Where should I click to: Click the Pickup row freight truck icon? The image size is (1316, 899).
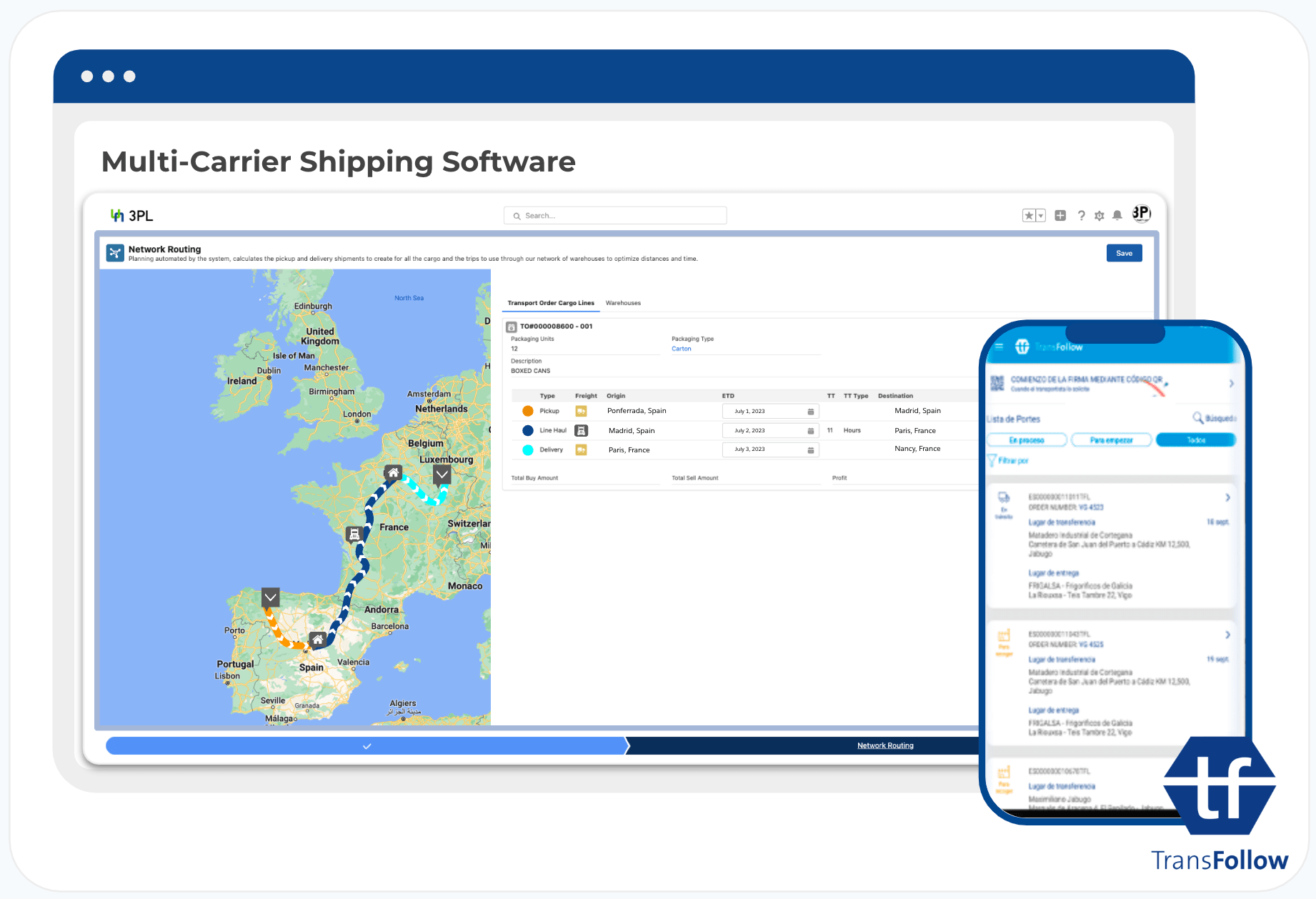click(582, 411)
